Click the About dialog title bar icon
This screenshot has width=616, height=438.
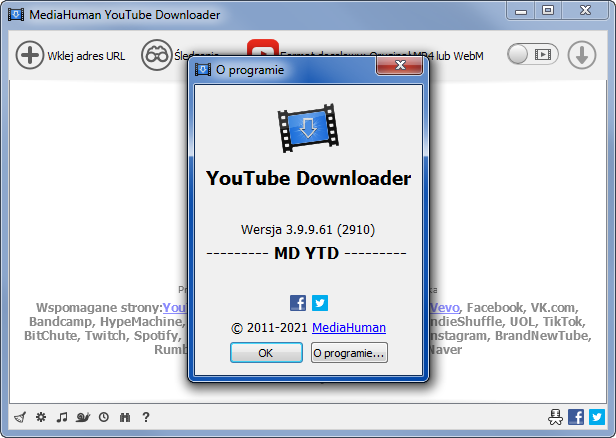[x=203, y=70]
